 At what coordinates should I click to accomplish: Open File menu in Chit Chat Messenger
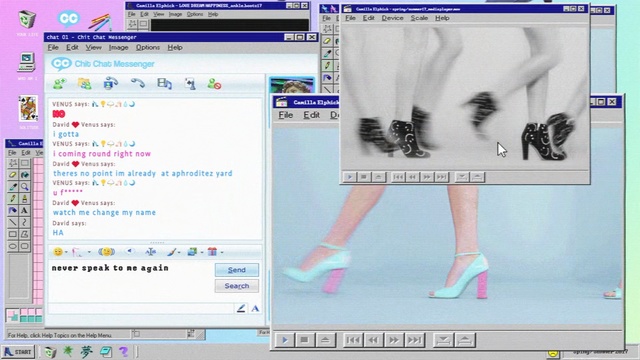click(x=53, y=47)
